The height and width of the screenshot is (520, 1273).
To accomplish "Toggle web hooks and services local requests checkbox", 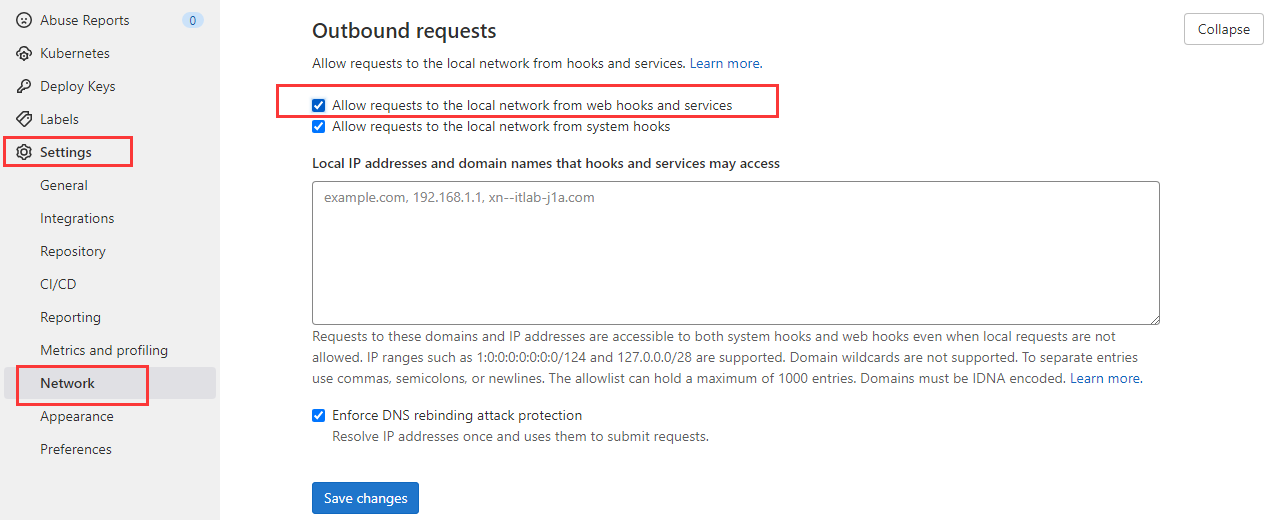I will pyautogui.click(x=318, y=105).
